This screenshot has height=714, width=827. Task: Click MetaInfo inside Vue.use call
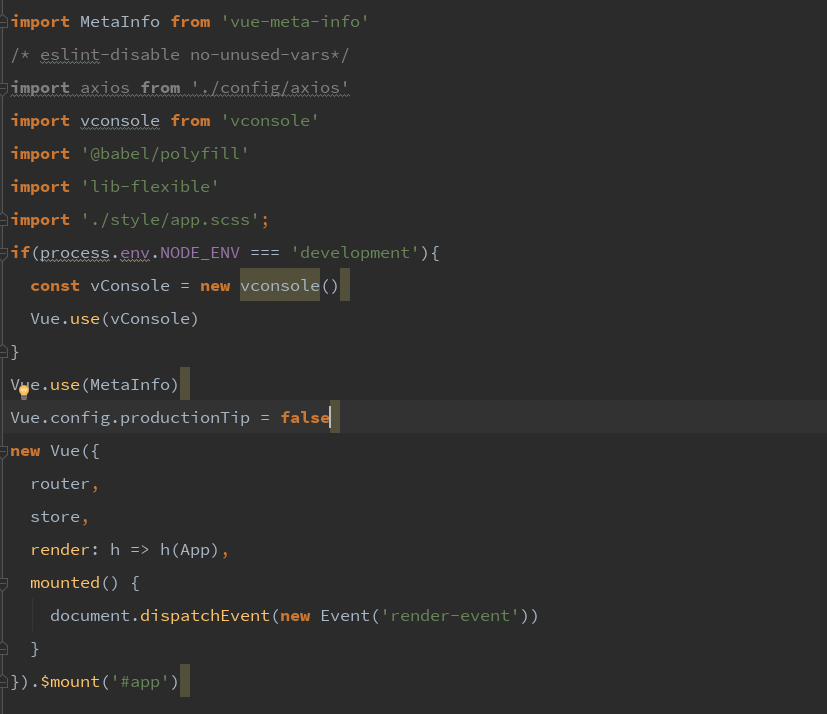[x=130, y=385]
